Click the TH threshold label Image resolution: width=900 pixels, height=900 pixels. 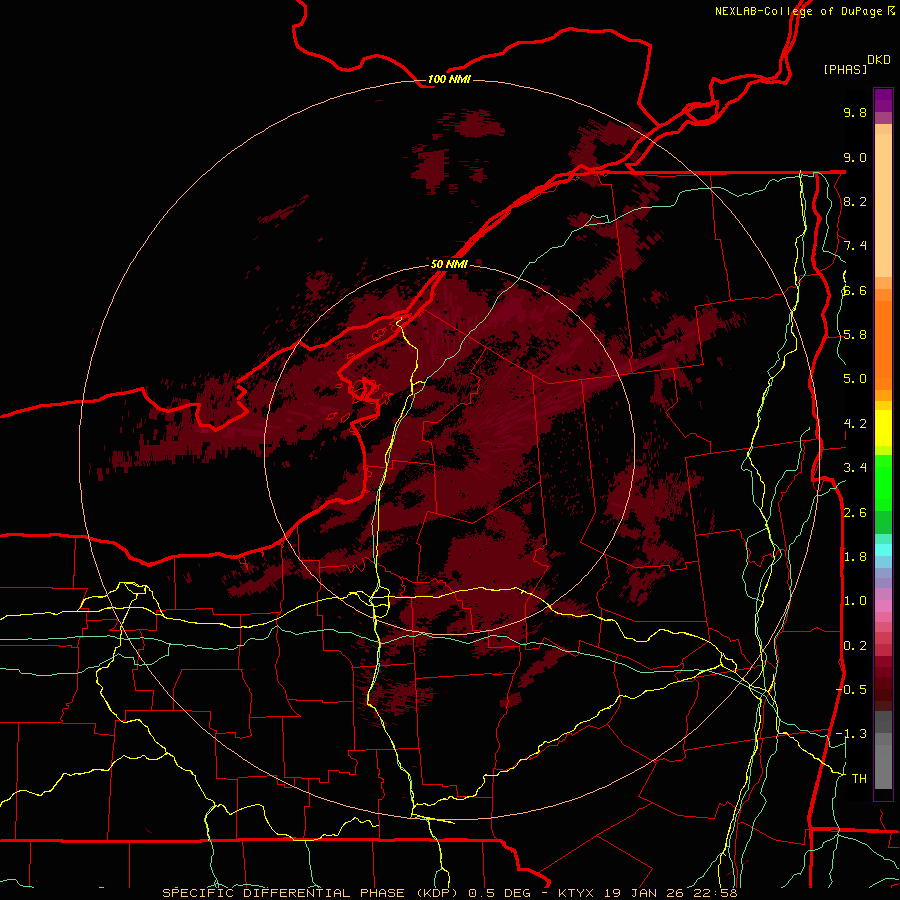pyautogui.click(x=859, y=779)
